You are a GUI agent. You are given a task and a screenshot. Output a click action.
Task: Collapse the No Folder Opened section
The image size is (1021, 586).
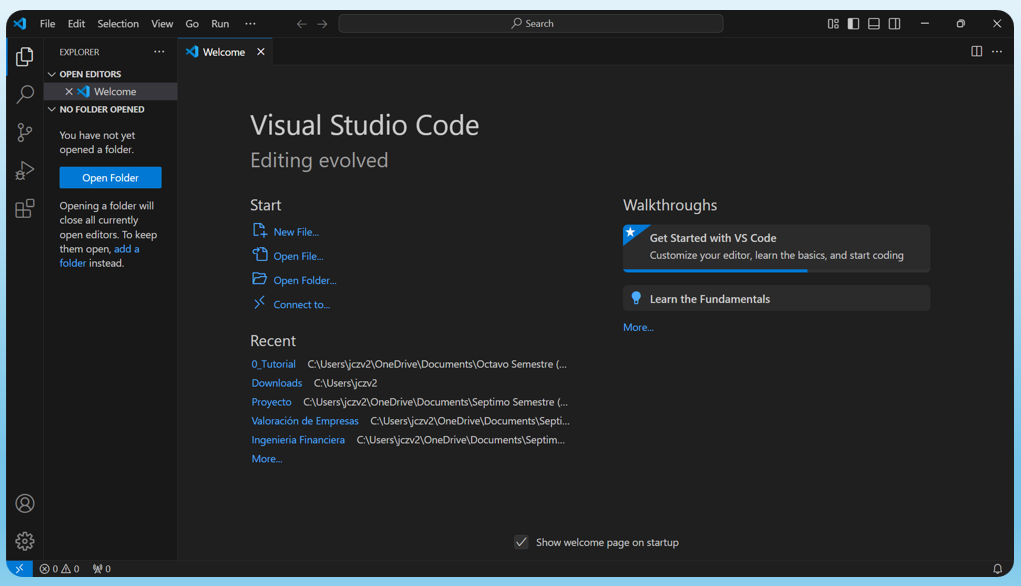51,109
